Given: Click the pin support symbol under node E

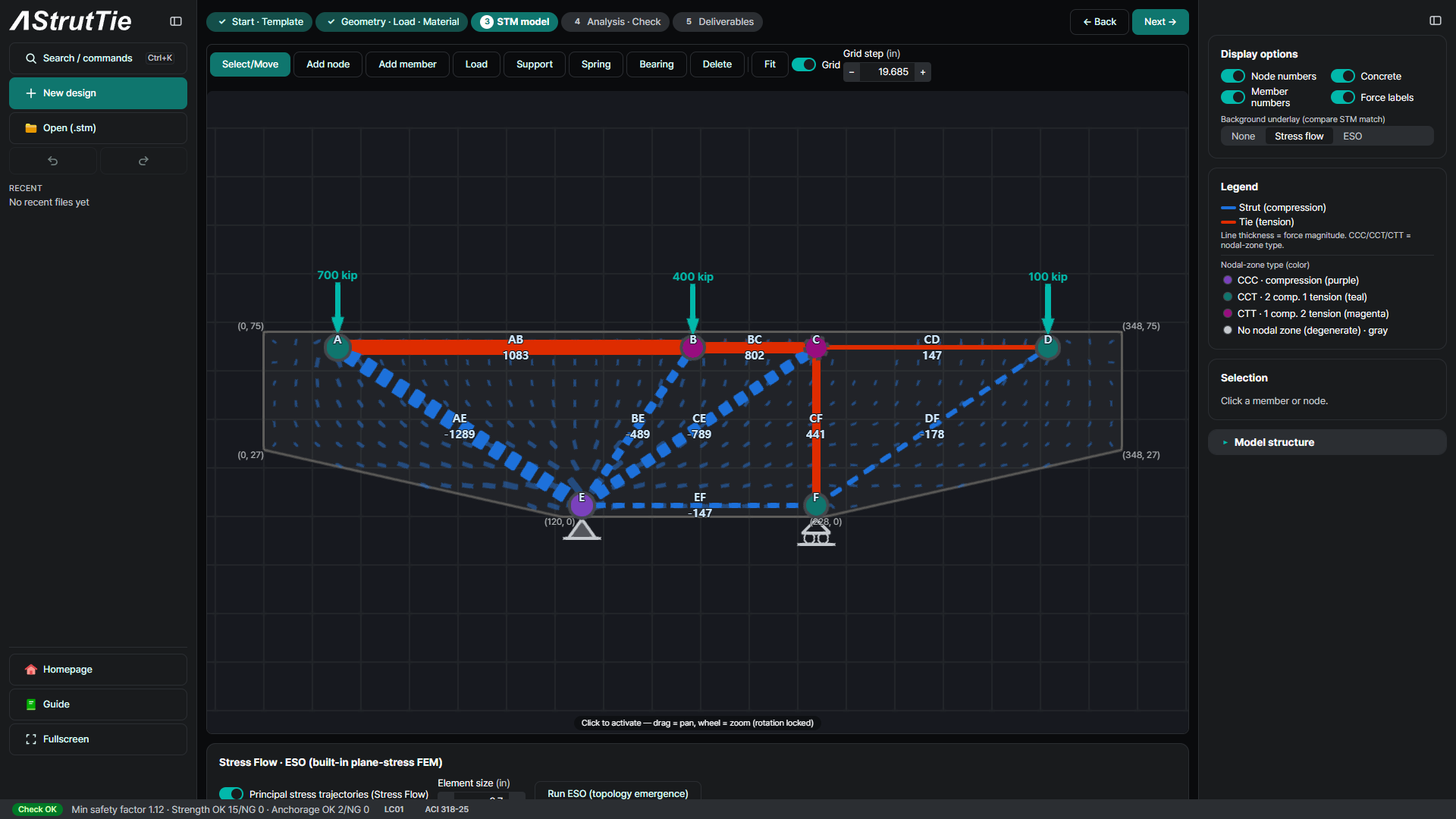Looking at the screenshot, I should [x=582, y=529].
